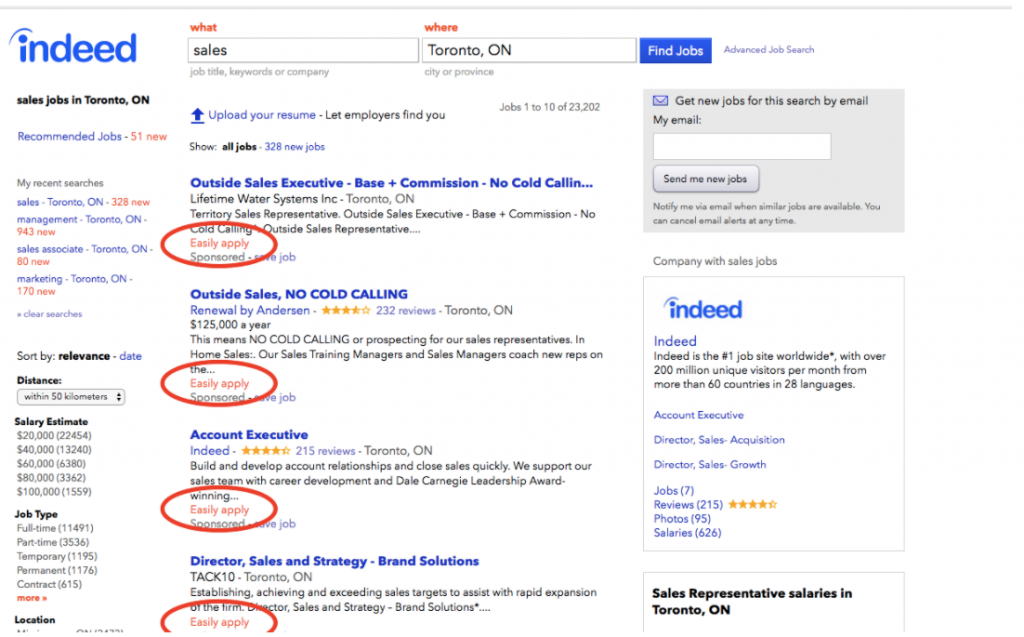1024x637 pixels.
Task: Click the Indeed company logo in sidebar card
Action: coord(705,309)
